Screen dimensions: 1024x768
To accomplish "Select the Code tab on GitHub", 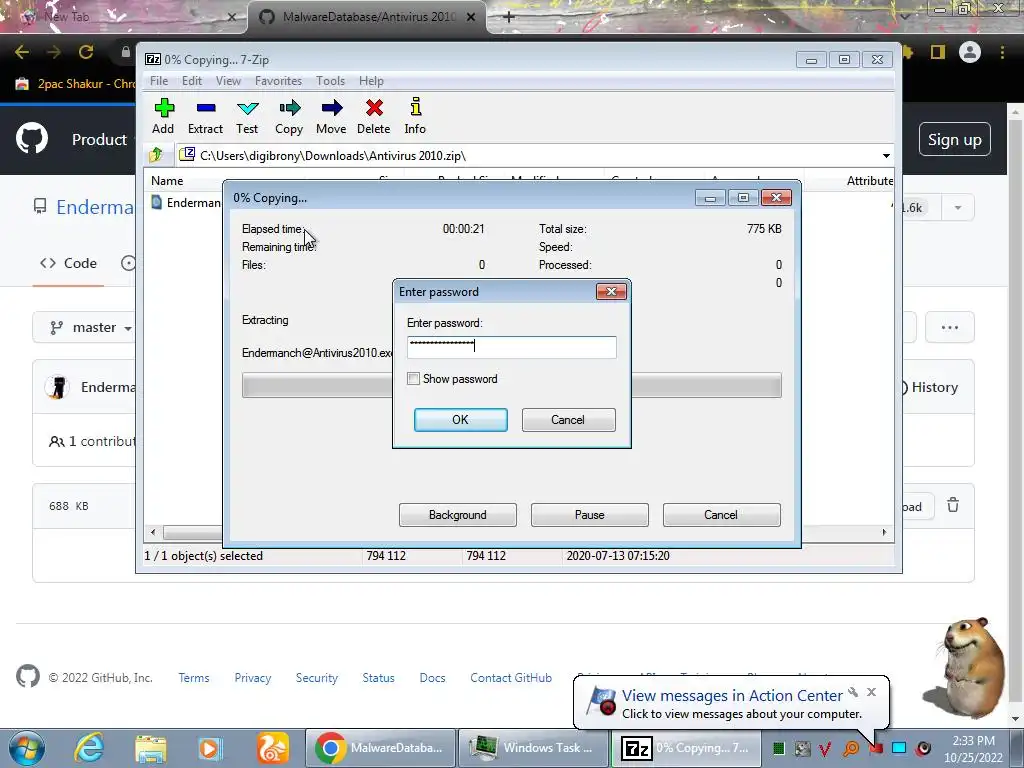I will point(69,263).
